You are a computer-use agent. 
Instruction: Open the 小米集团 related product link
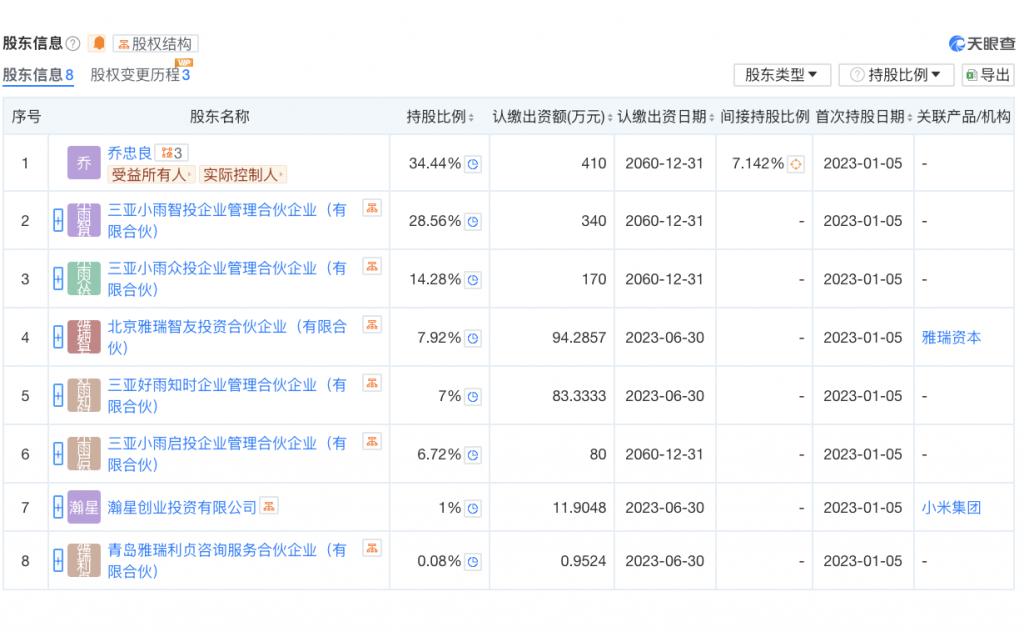pos(950,508)
